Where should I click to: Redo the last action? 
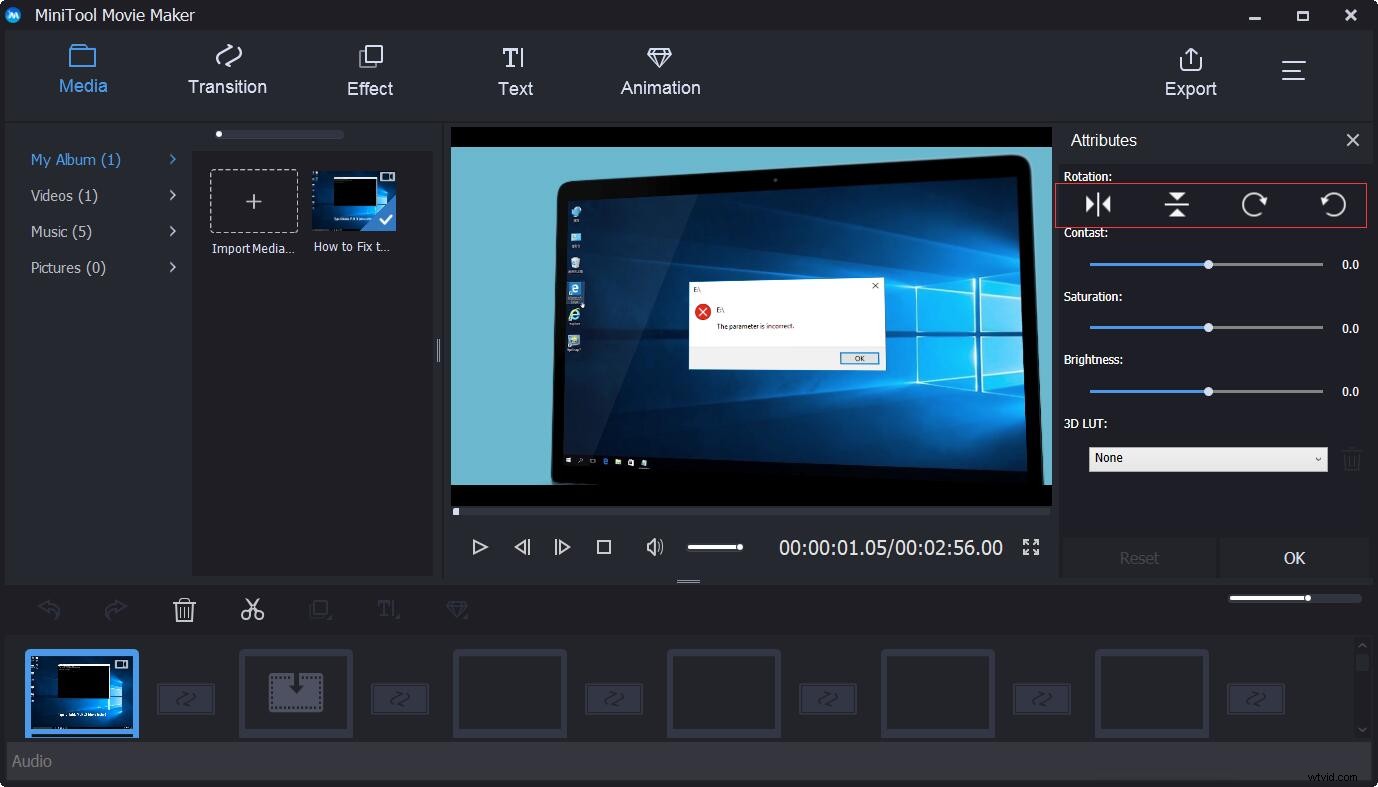[x=115, y=609]
